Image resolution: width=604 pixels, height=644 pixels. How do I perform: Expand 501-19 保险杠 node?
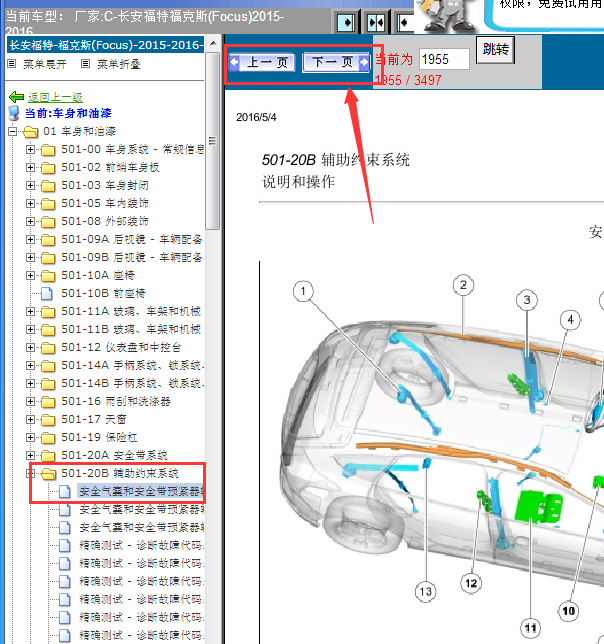pos(30,438)
